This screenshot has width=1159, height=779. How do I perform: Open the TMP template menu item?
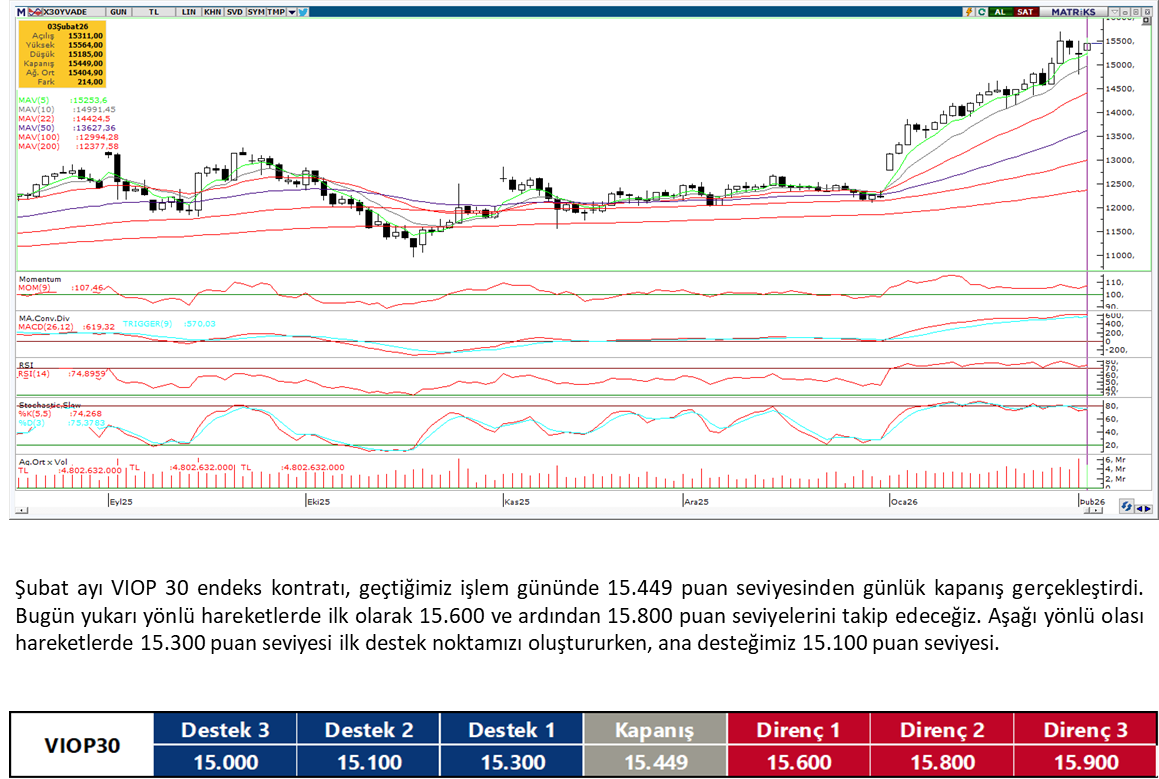(x=275, y=12)
